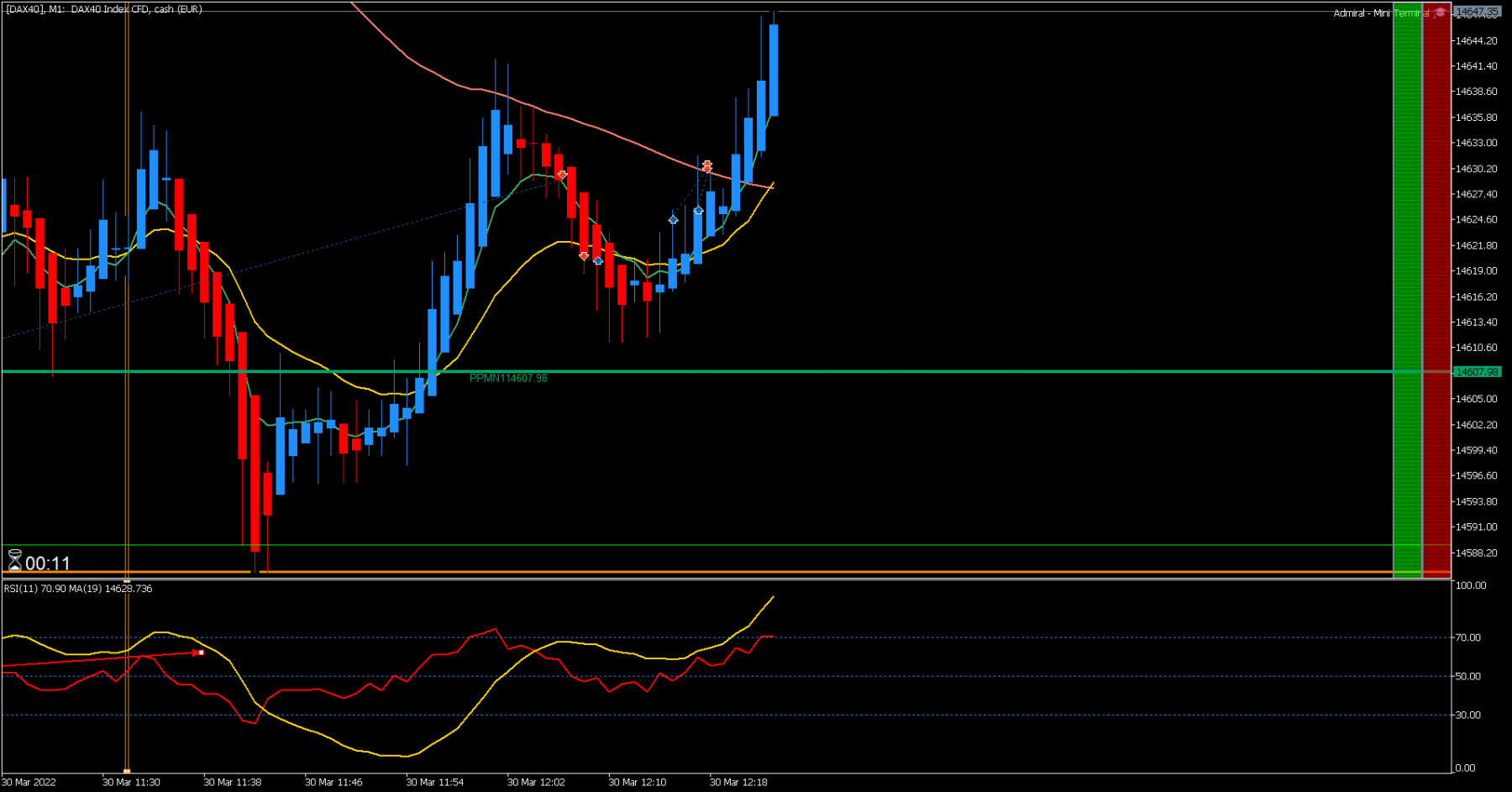
Task: Select the double red sell arrow near 12:18
Action: click(x=707, y=166)
